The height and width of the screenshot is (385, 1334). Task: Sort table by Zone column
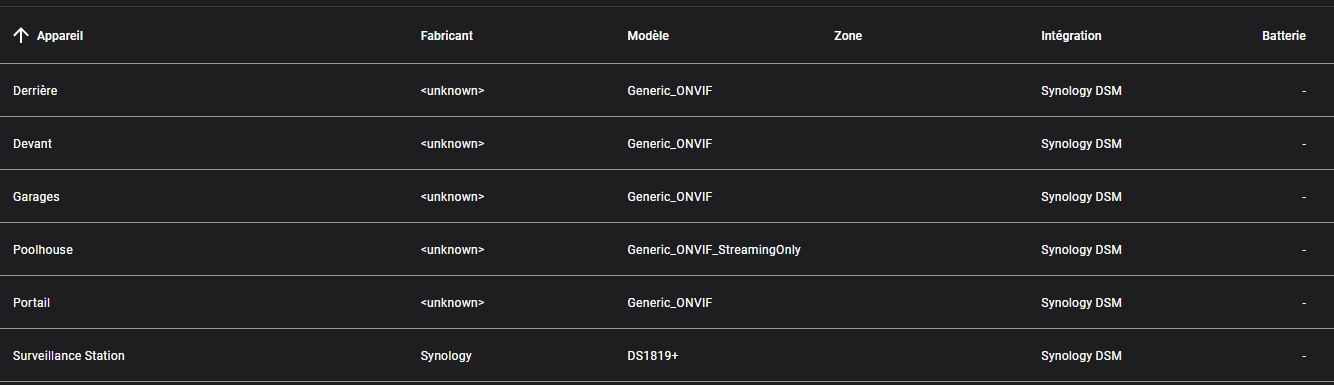point(848,36)
